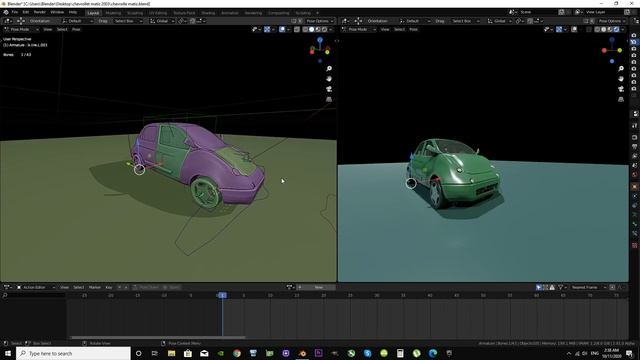
Task: Toggle X-ray in left viewport header
Action: point(297,29)
